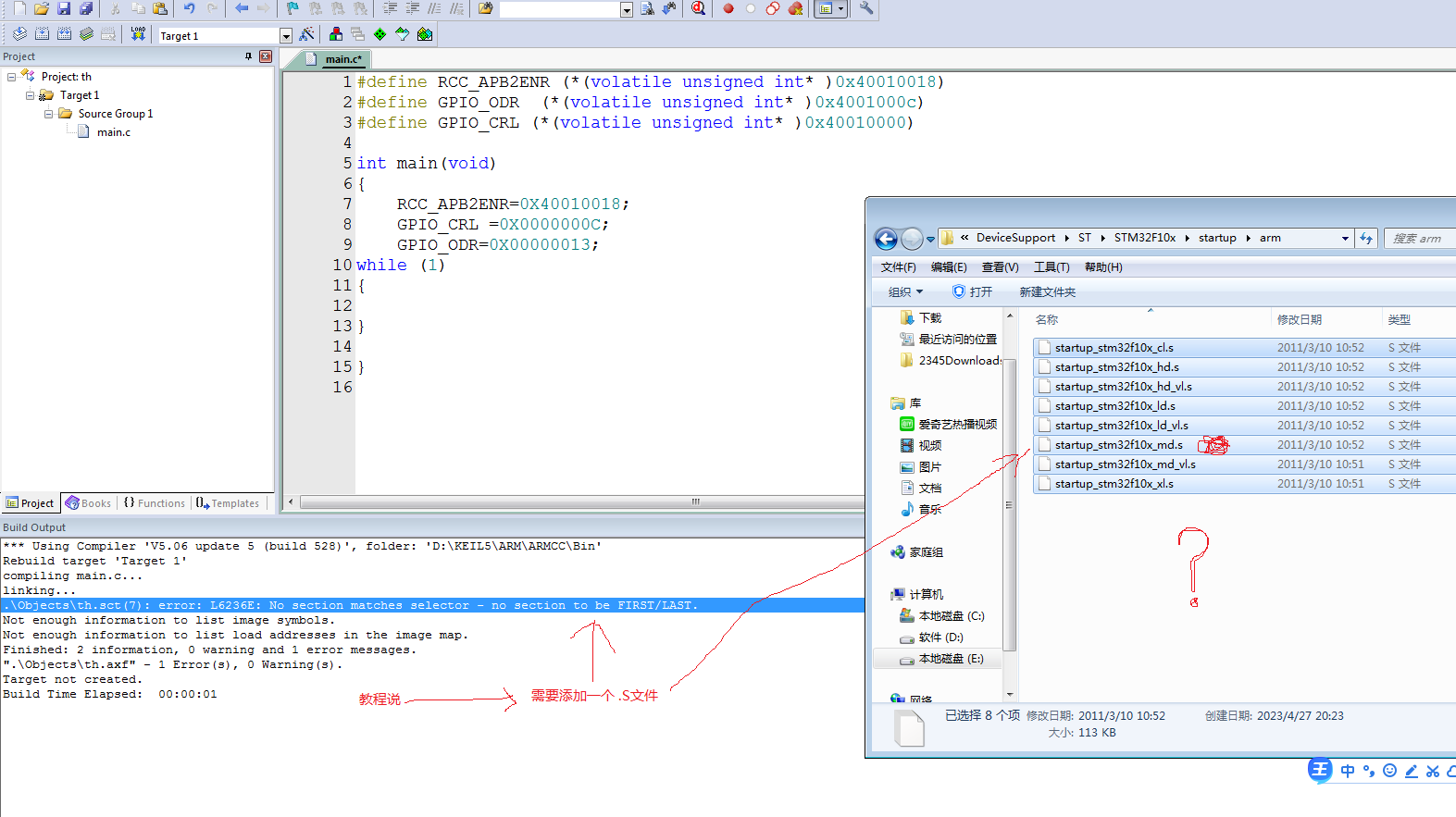The height and width of the screenshot is (817, 1456).
Task: Switch to the Templates tab
Action: 228,503
